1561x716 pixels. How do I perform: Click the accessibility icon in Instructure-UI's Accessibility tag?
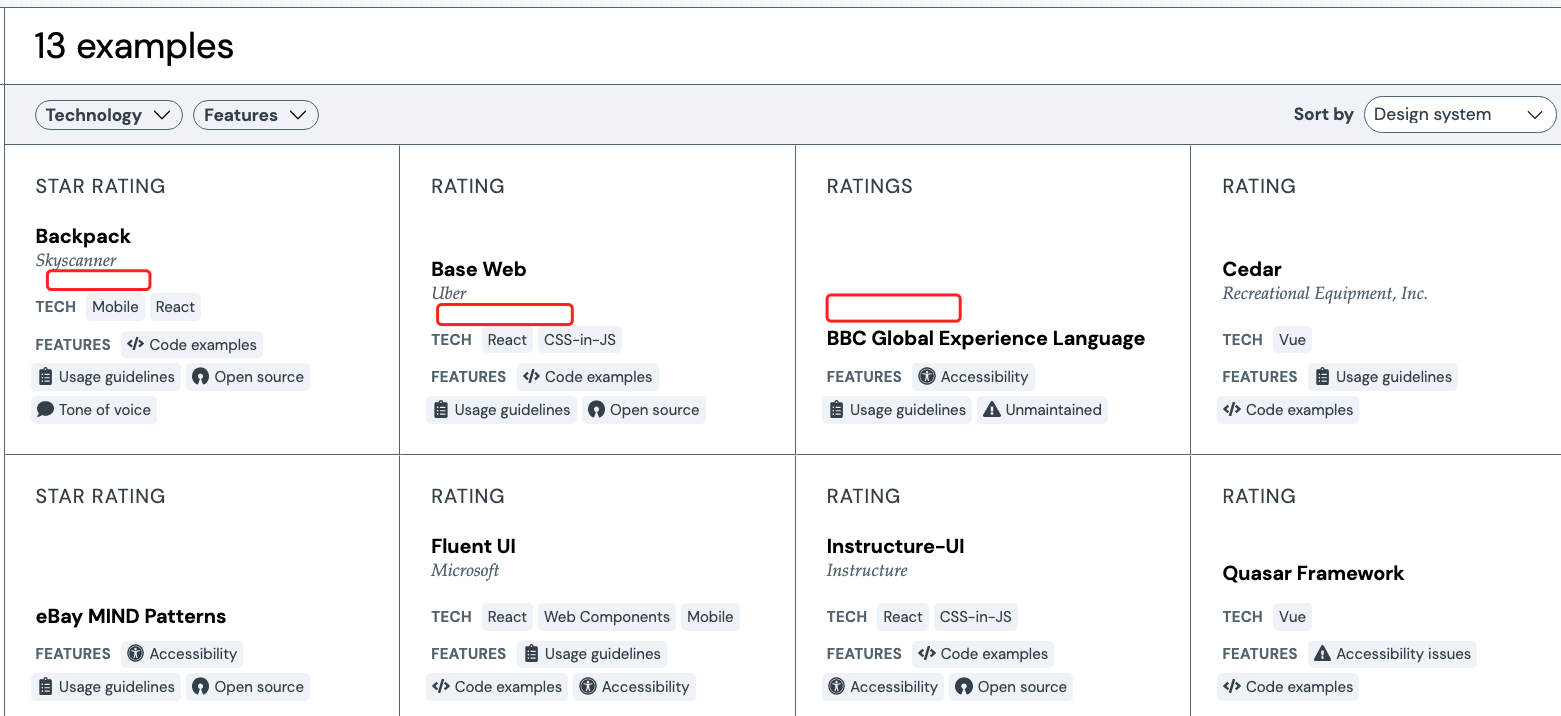click(836, 687)
